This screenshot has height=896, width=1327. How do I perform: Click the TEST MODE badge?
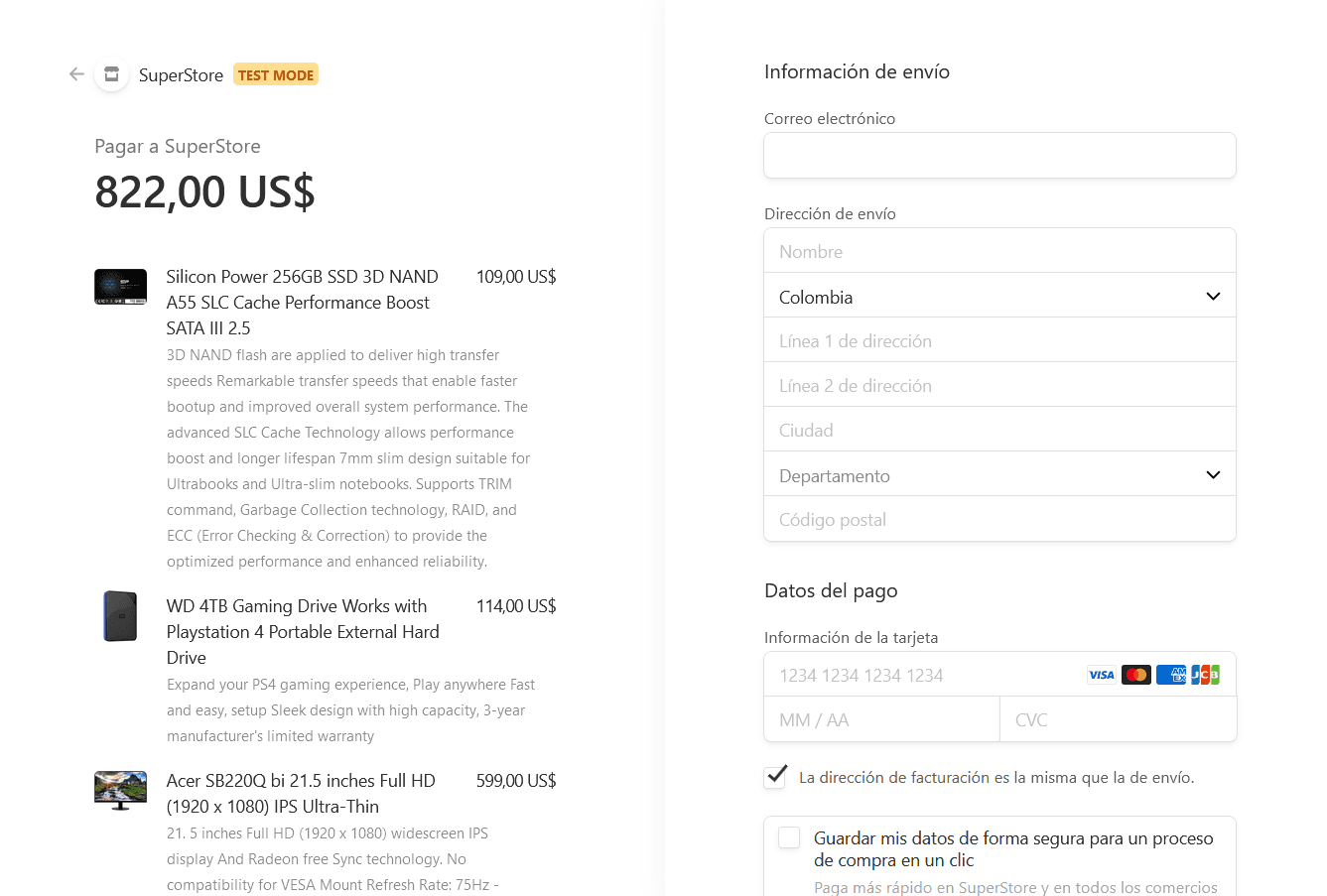tap(276, 74)
